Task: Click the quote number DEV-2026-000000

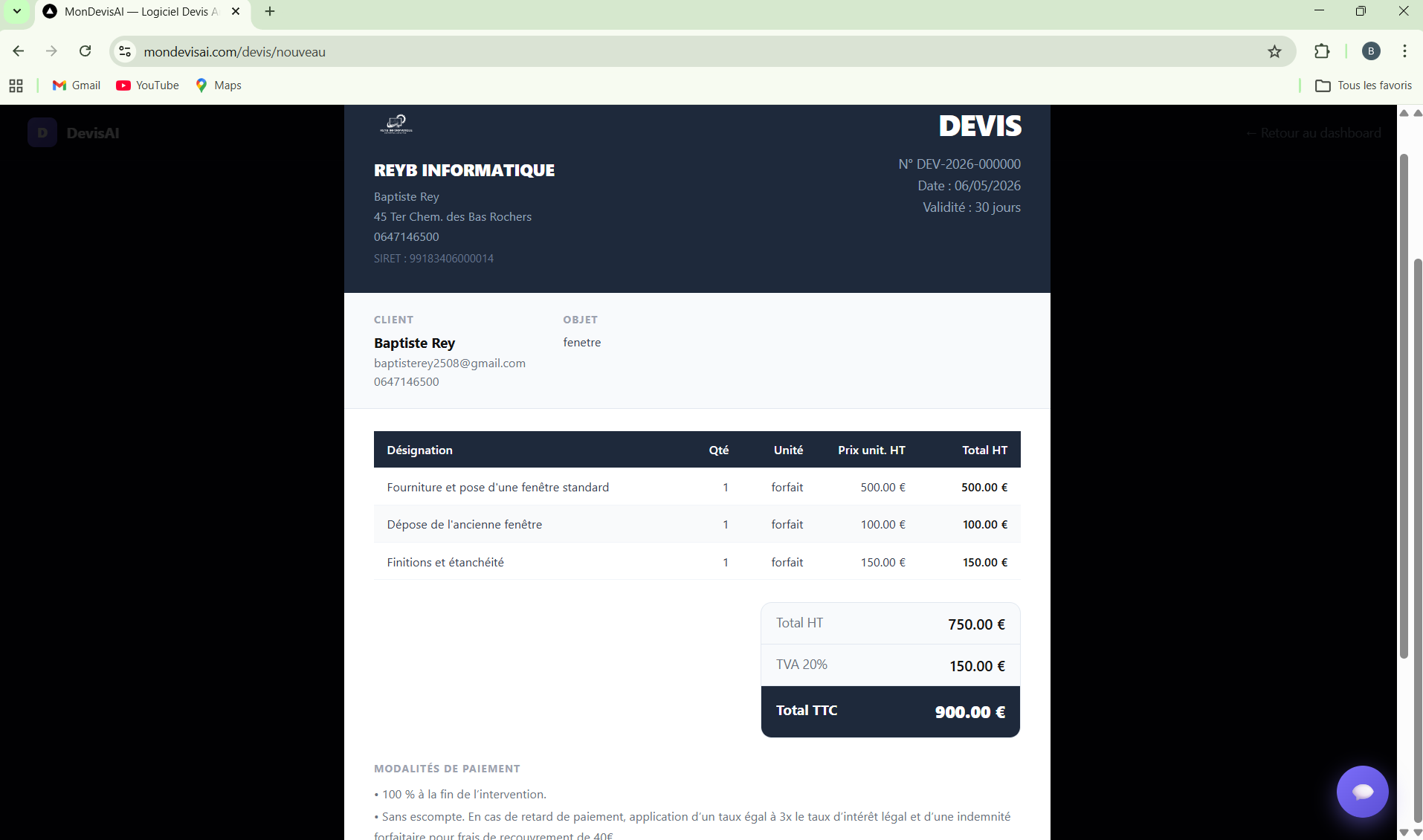Action: (959, 164)
